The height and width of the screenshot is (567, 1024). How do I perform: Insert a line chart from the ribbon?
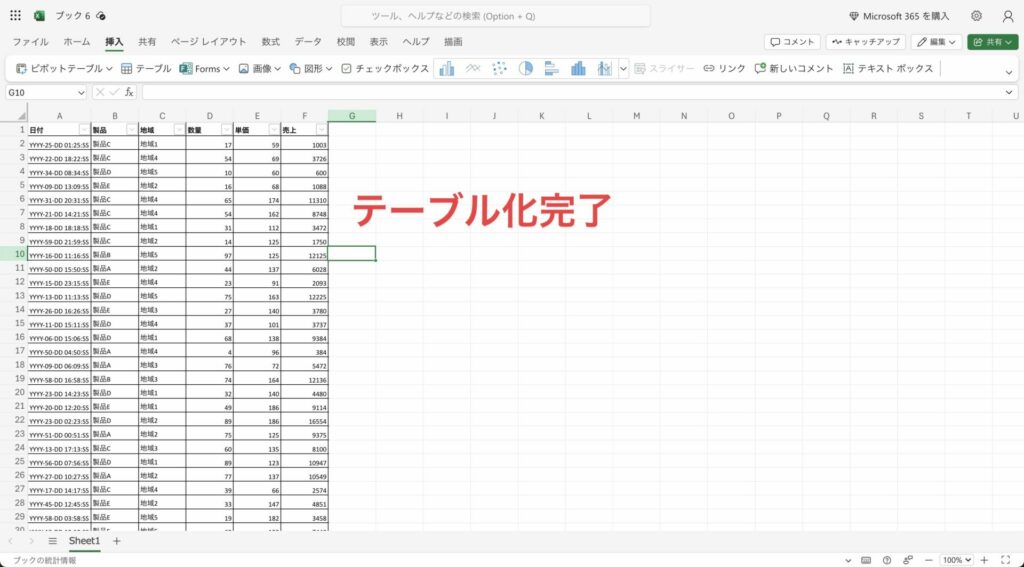tap(473, 69)
